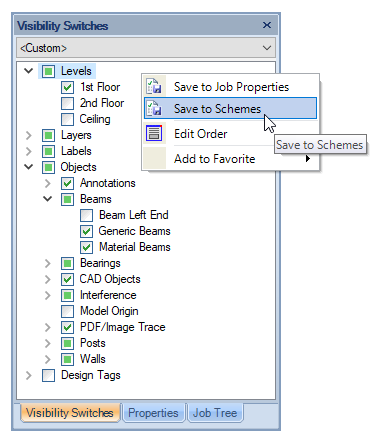Screen dimensions: 380x445
Task: Click the Save to Schemes disk icon
Action: pyautogui.click(x=154, y=109)
